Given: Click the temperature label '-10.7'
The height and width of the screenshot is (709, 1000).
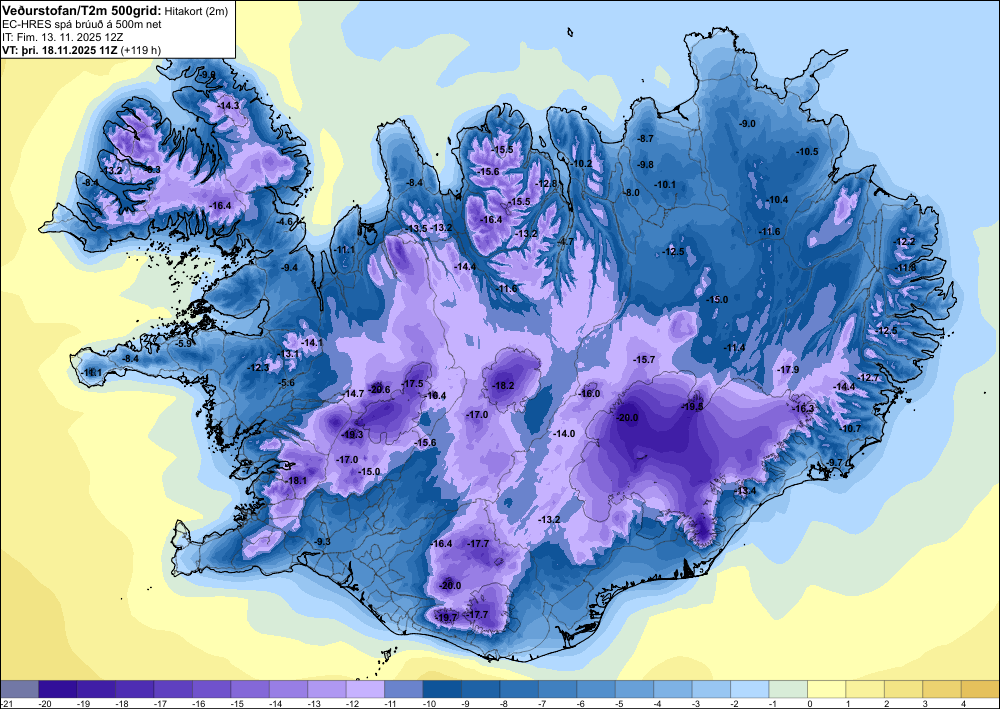Looking at the screenshot, I should pos(851,428).
